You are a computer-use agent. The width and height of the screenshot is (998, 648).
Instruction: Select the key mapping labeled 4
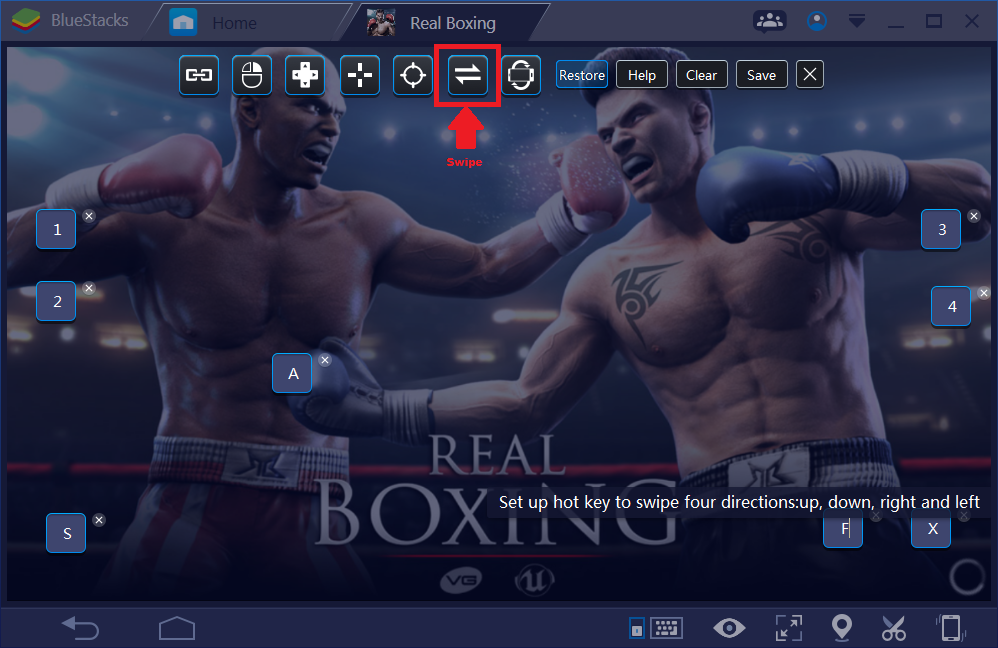952,306
